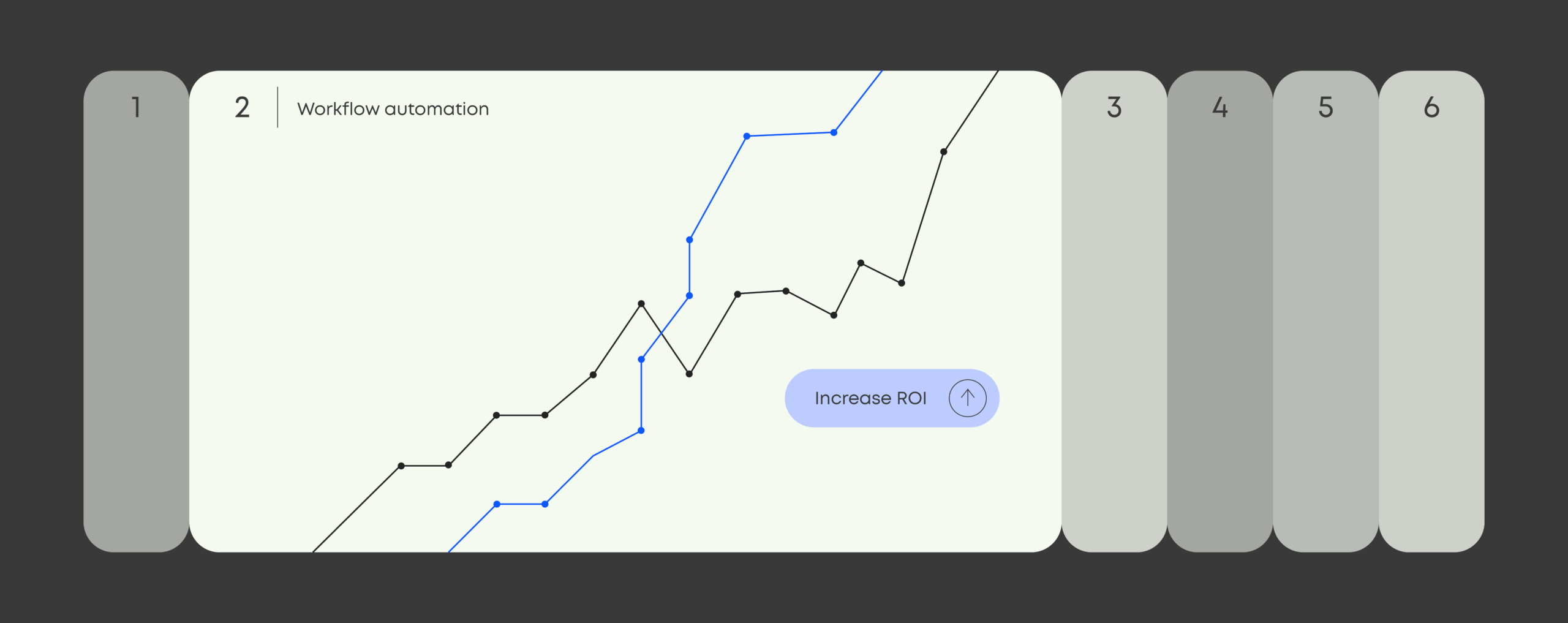Open accordion card number 6
Image resolution: width=1568 pixels, height=623 pixels.
pyautogui.click(x=1431, y=311)
